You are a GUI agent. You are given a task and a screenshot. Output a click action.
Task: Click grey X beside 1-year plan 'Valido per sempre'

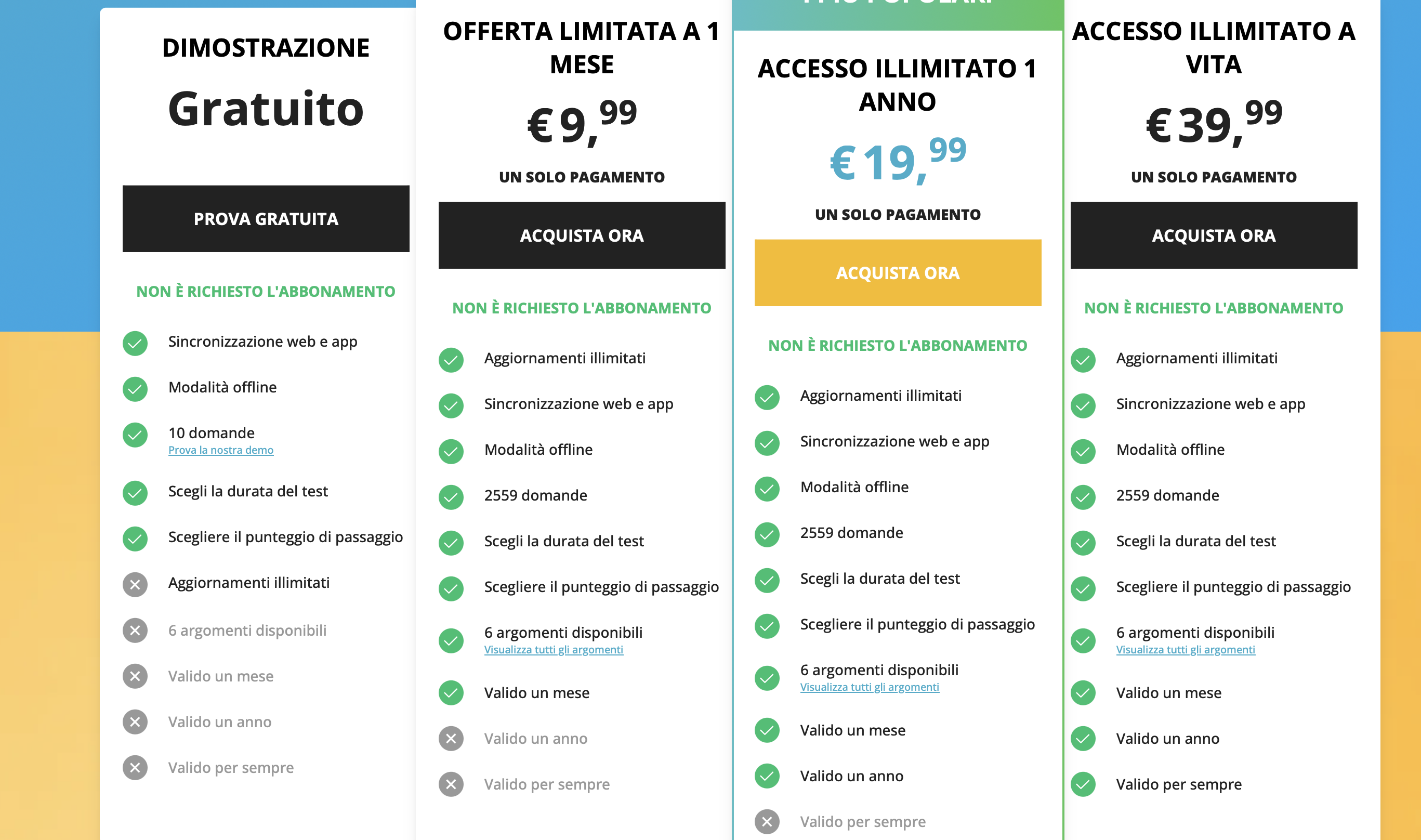tap(767, 821)
